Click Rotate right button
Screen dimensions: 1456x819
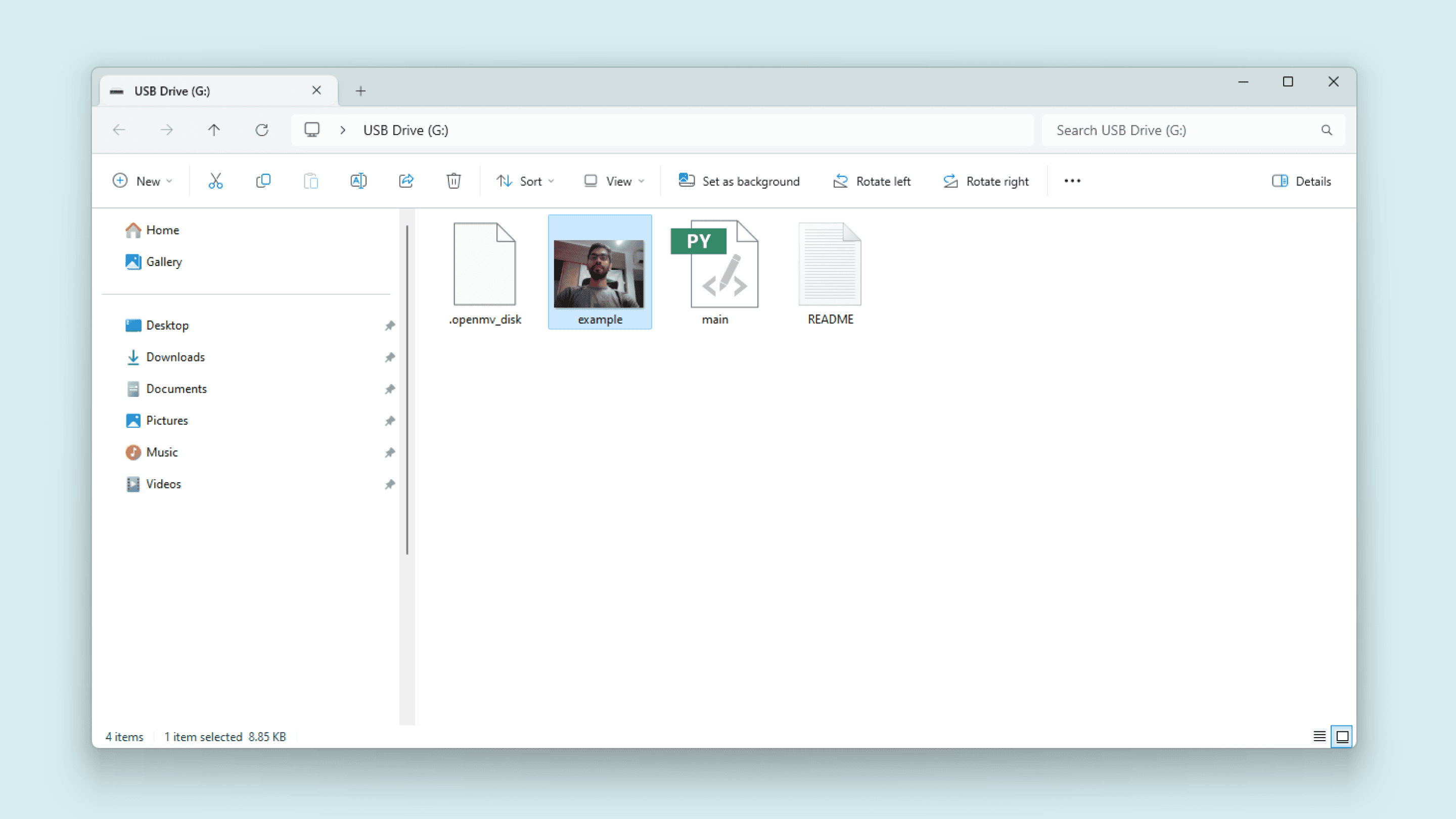coord(986,181)
